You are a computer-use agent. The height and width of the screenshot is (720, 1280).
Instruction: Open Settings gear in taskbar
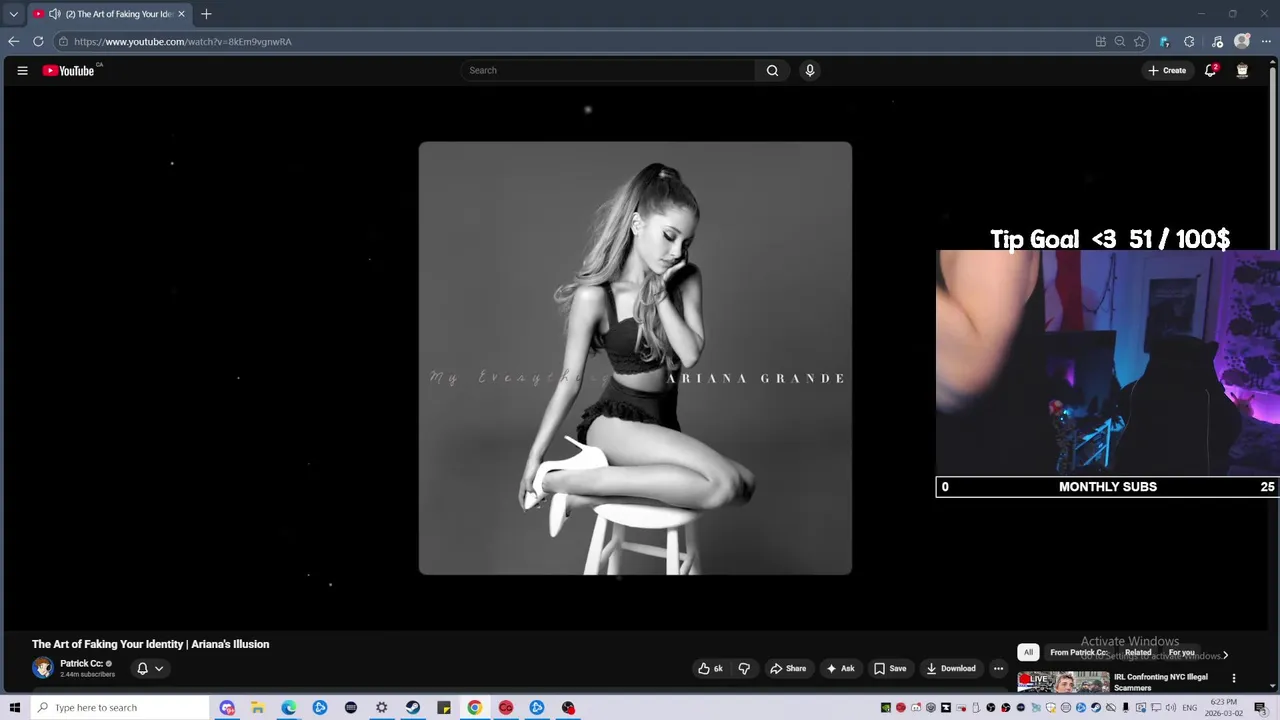(381, 708)
